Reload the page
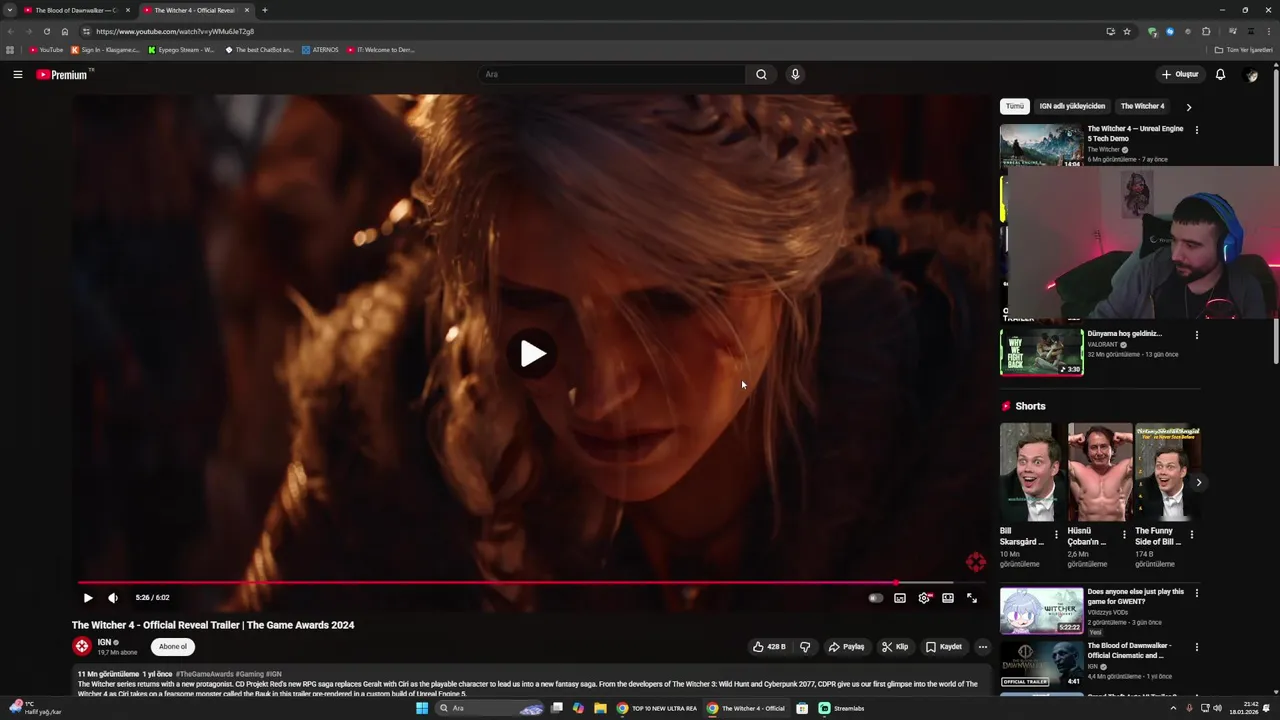 (46, 31)
